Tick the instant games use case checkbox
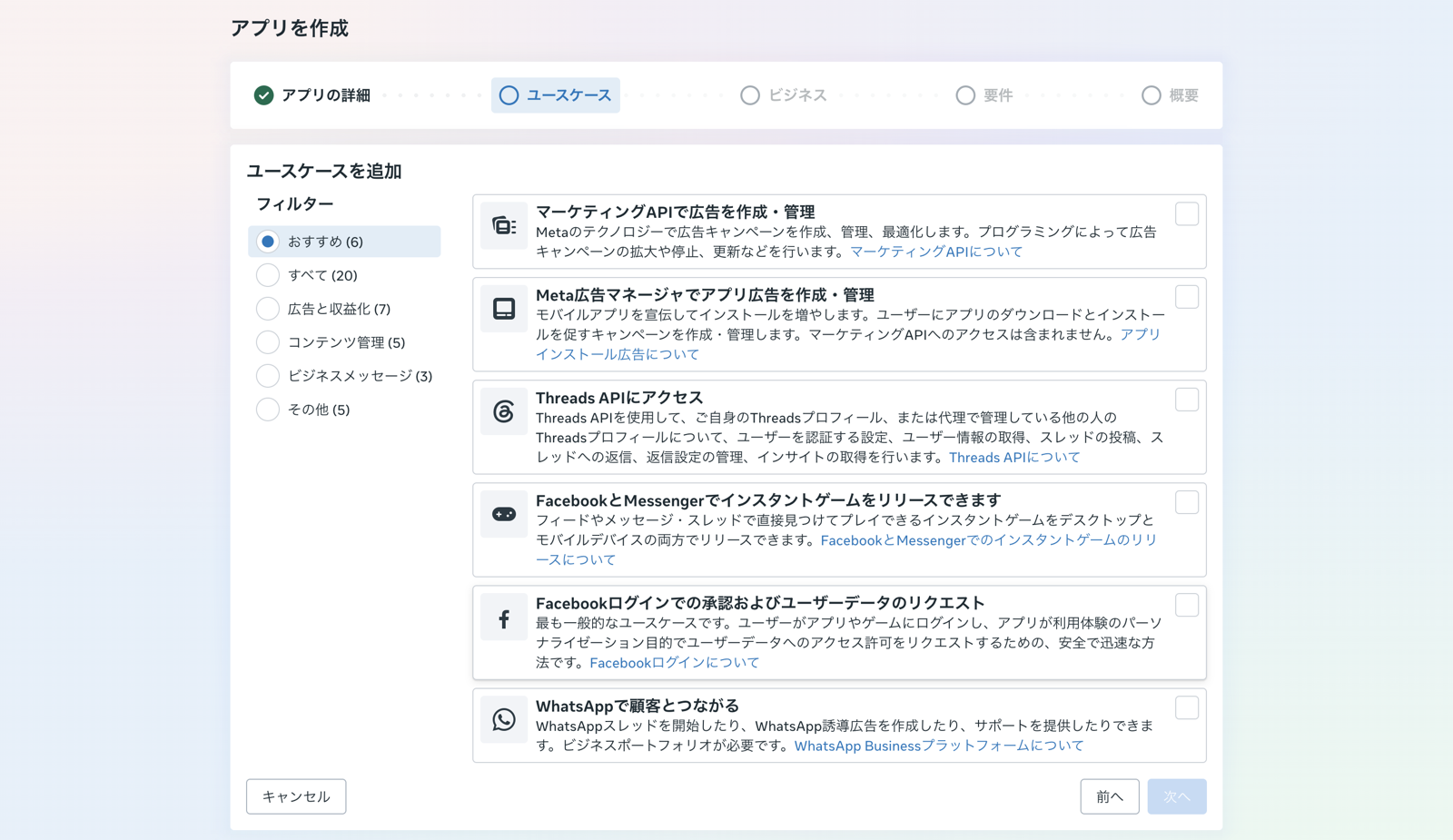Viewport: 1453px width, 840px height. pos(1187,502)
